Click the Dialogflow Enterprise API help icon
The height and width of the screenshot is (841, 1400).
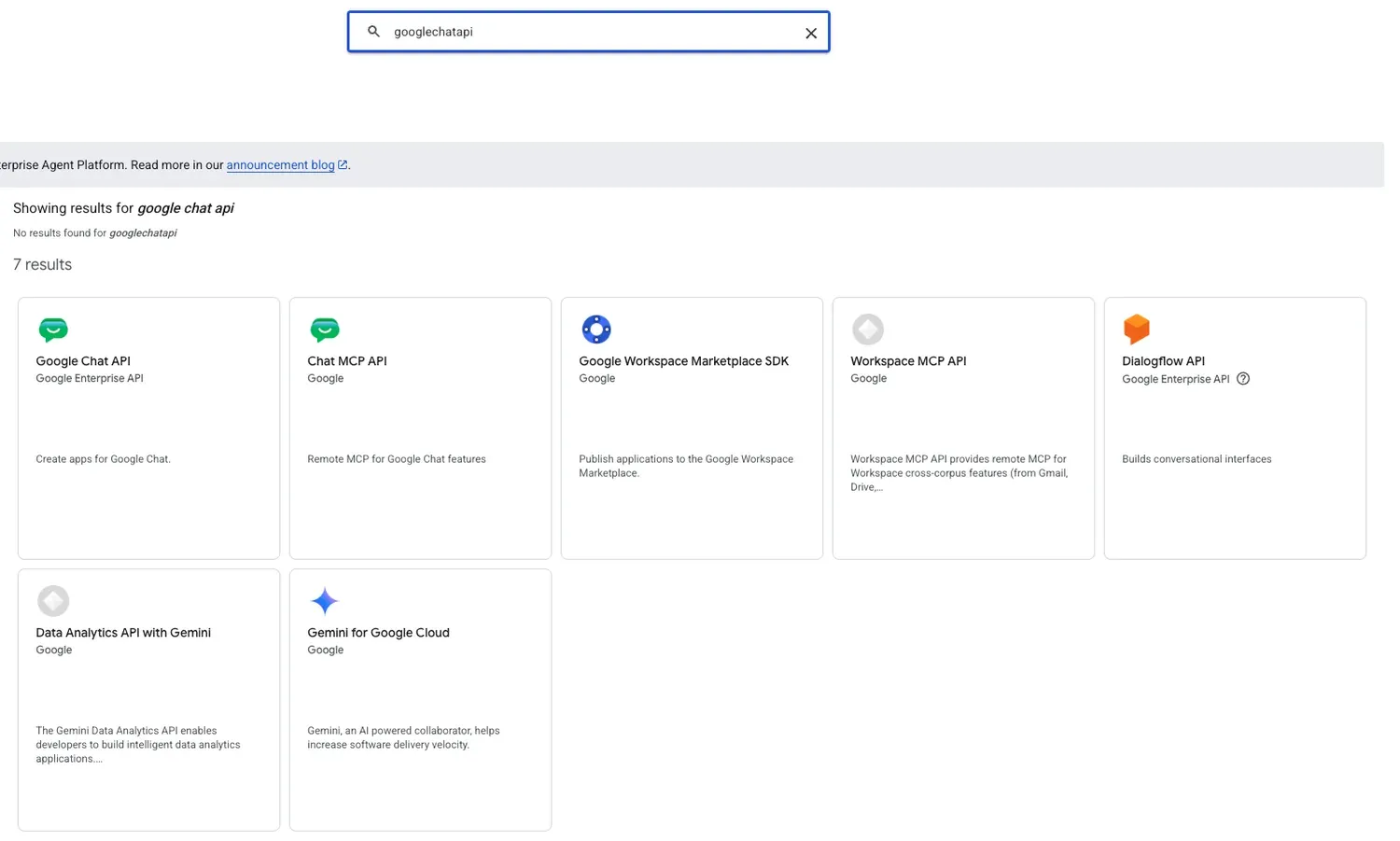point(1243,379)
